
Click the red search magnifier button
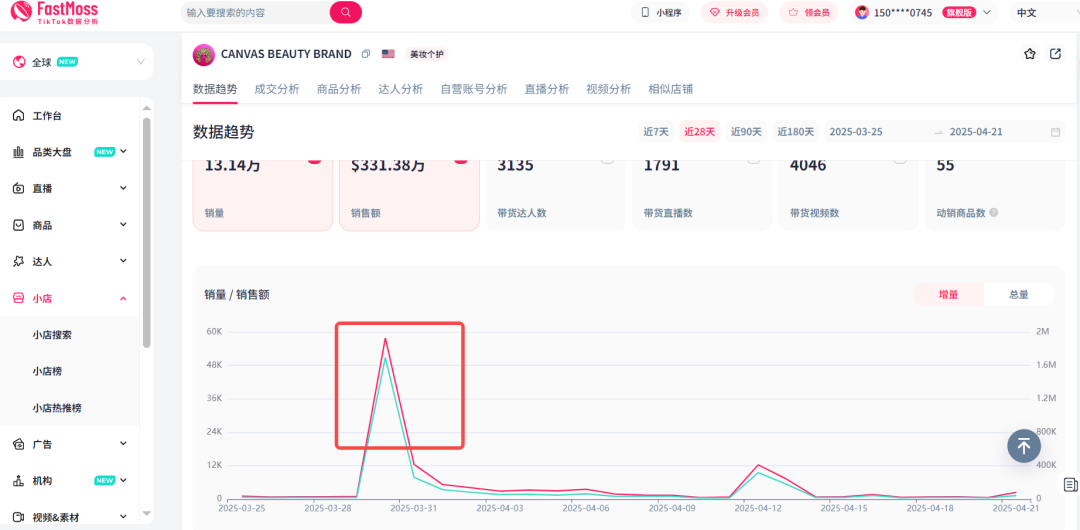(345, 12)
